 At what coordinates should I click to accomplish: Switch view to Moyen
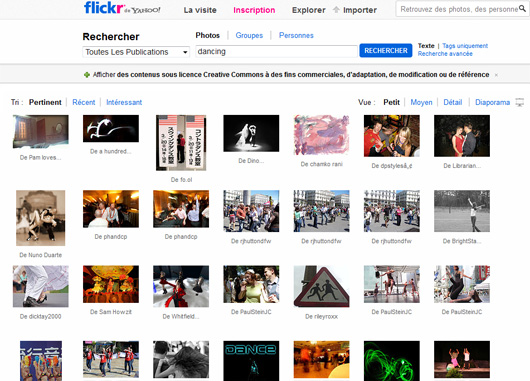click(421, 102)
